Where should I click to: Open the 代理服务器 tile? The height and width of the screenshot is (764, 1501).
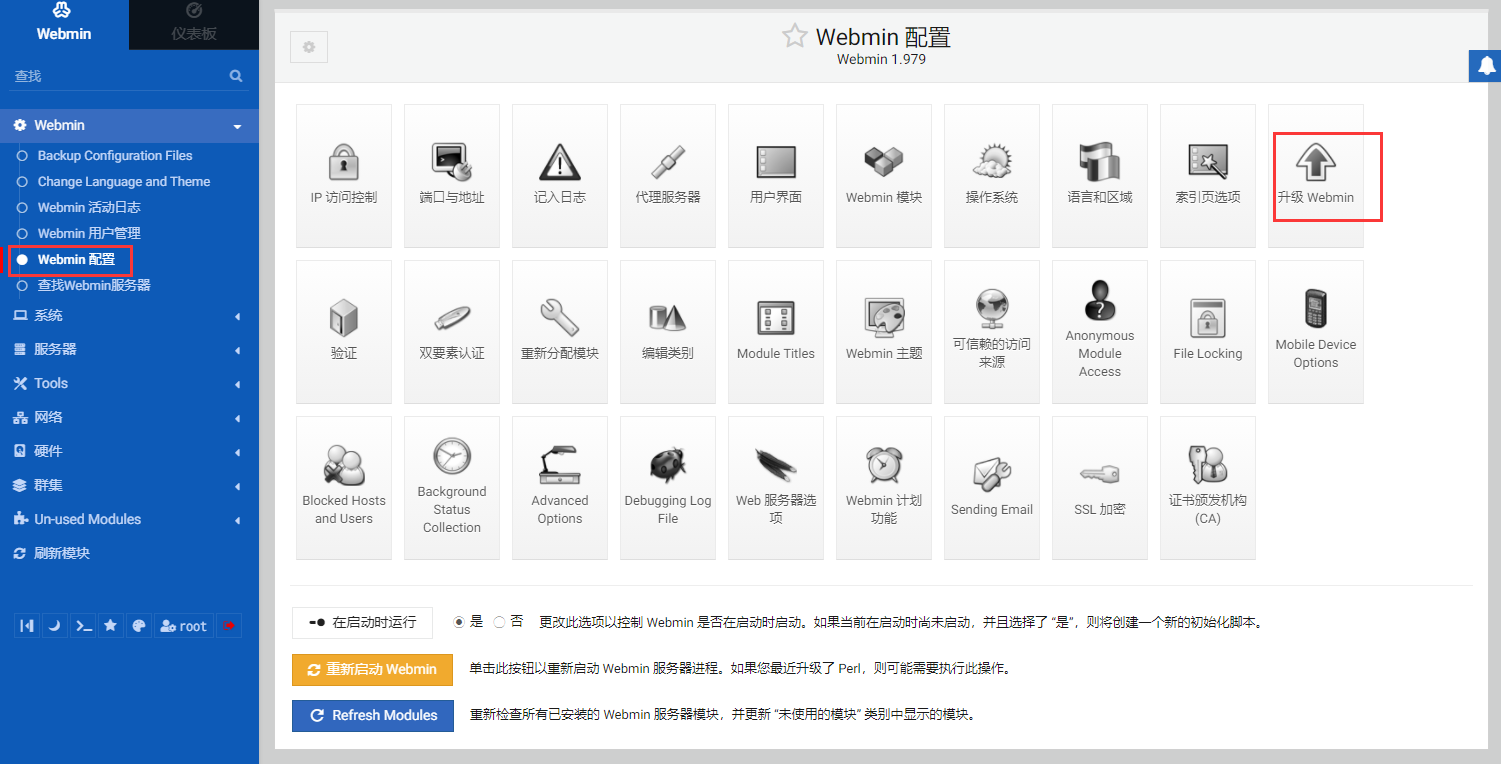pos(668,176)
